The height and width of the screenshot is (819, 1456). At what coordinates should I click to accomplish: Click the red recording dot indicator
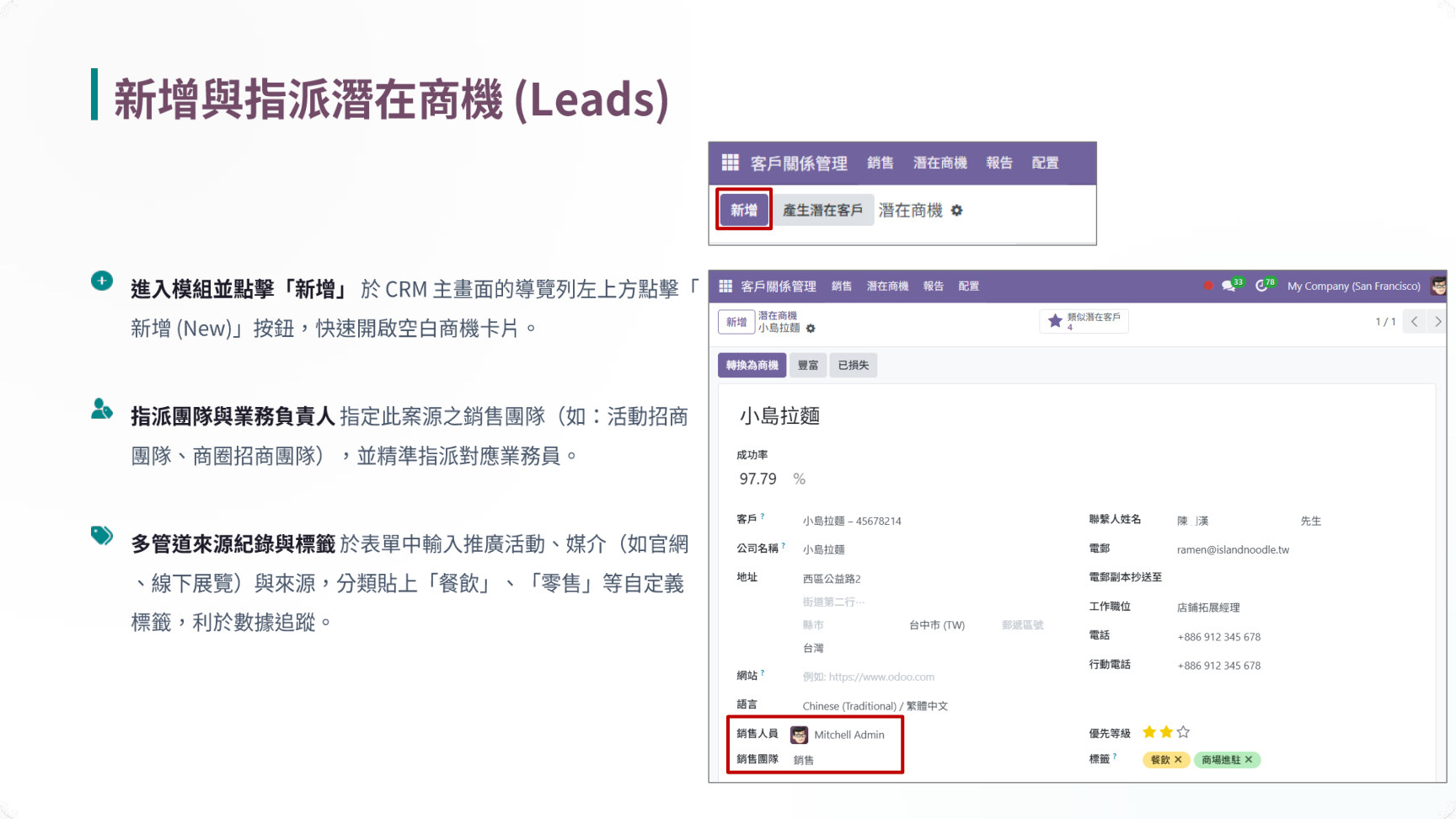pyautogui.click(x=1208, y=286)
